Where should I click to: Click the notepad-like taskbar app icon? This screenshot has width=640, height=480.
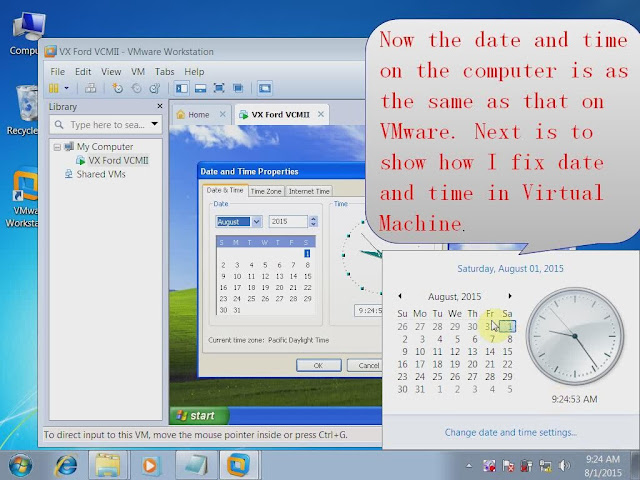click(x=195, y=465)
